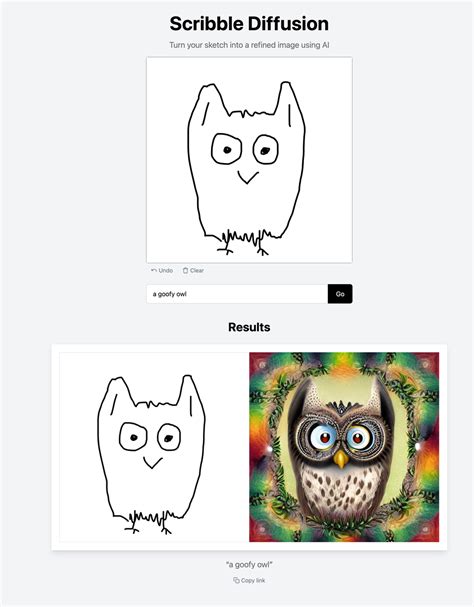
Task: Click the Scribble Diffusion title heading
Action: [249, 24]
